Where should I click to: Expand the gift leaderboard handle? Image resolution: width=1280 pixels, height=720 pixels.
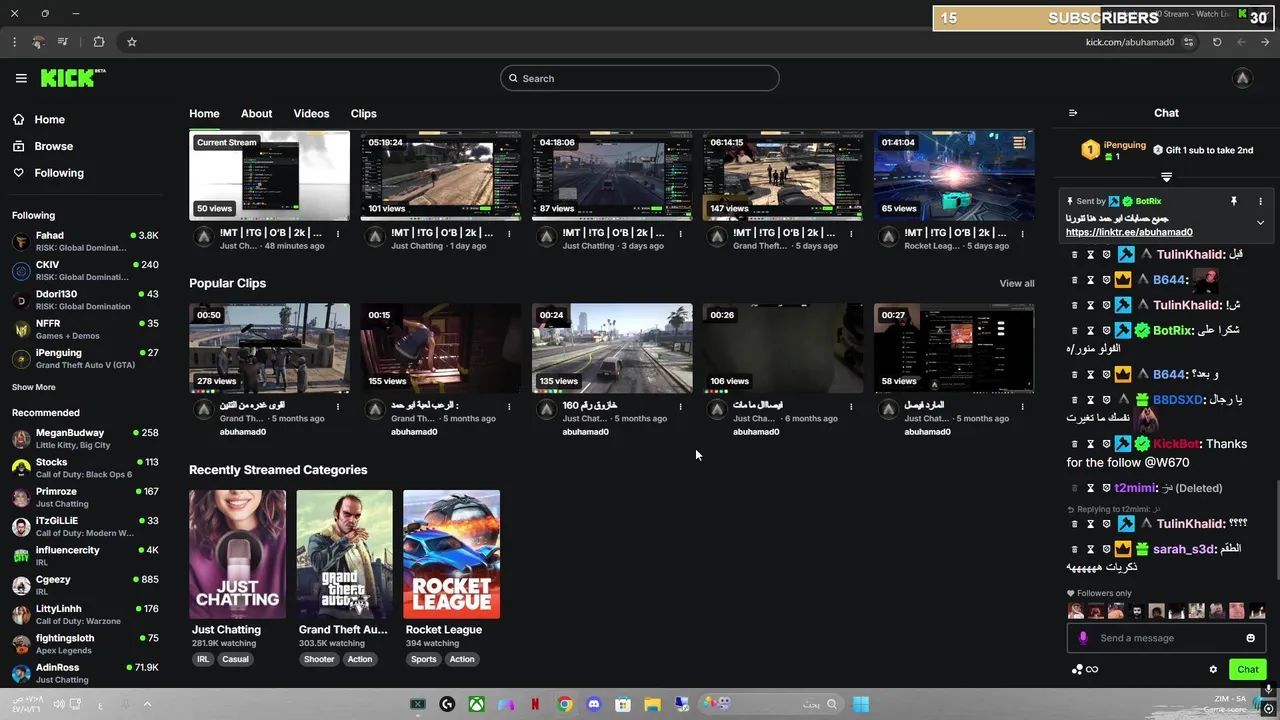pos(1166,177)
